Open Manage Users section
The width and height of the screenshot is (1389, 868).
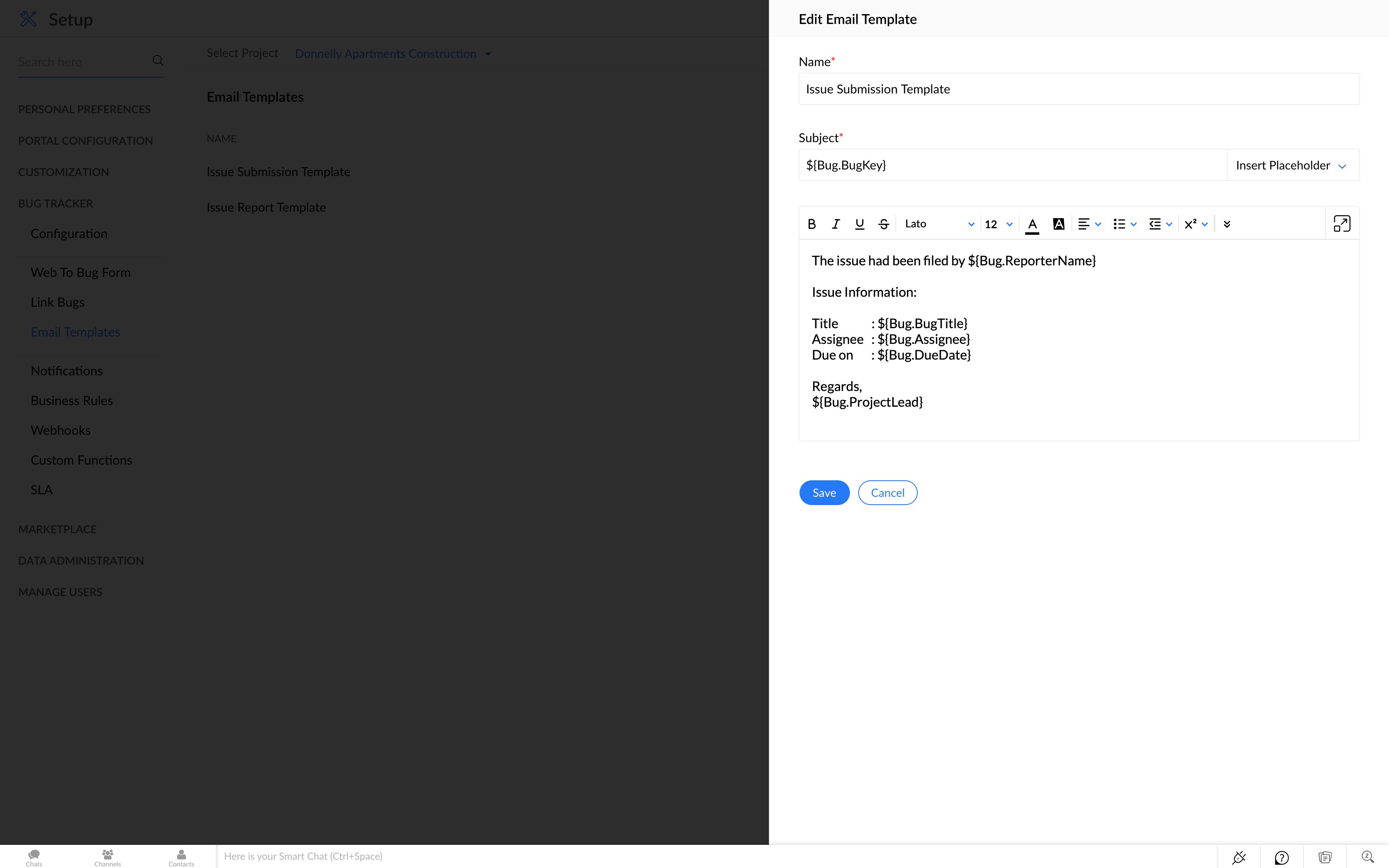[x=60, y=592]
